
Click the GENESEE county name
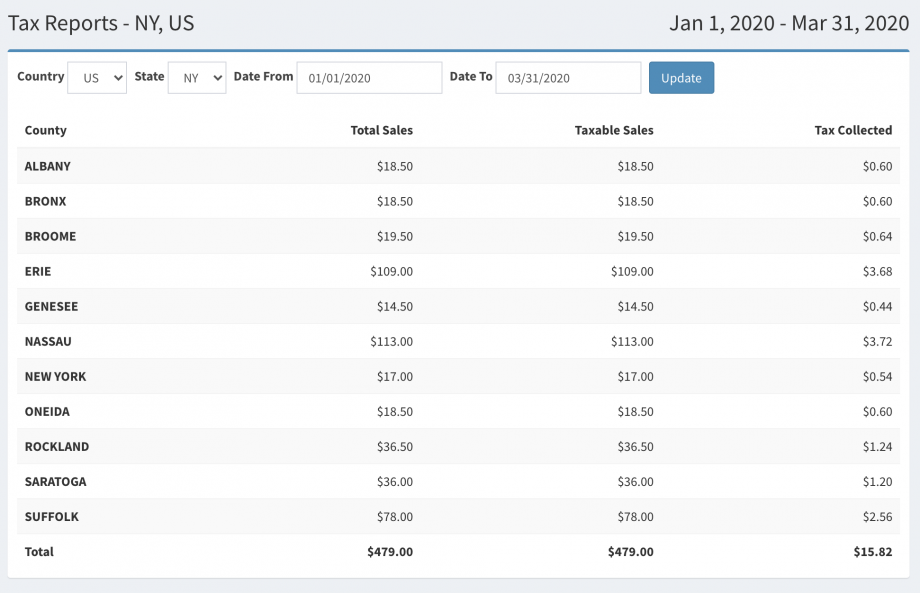[x=51, y=307]
